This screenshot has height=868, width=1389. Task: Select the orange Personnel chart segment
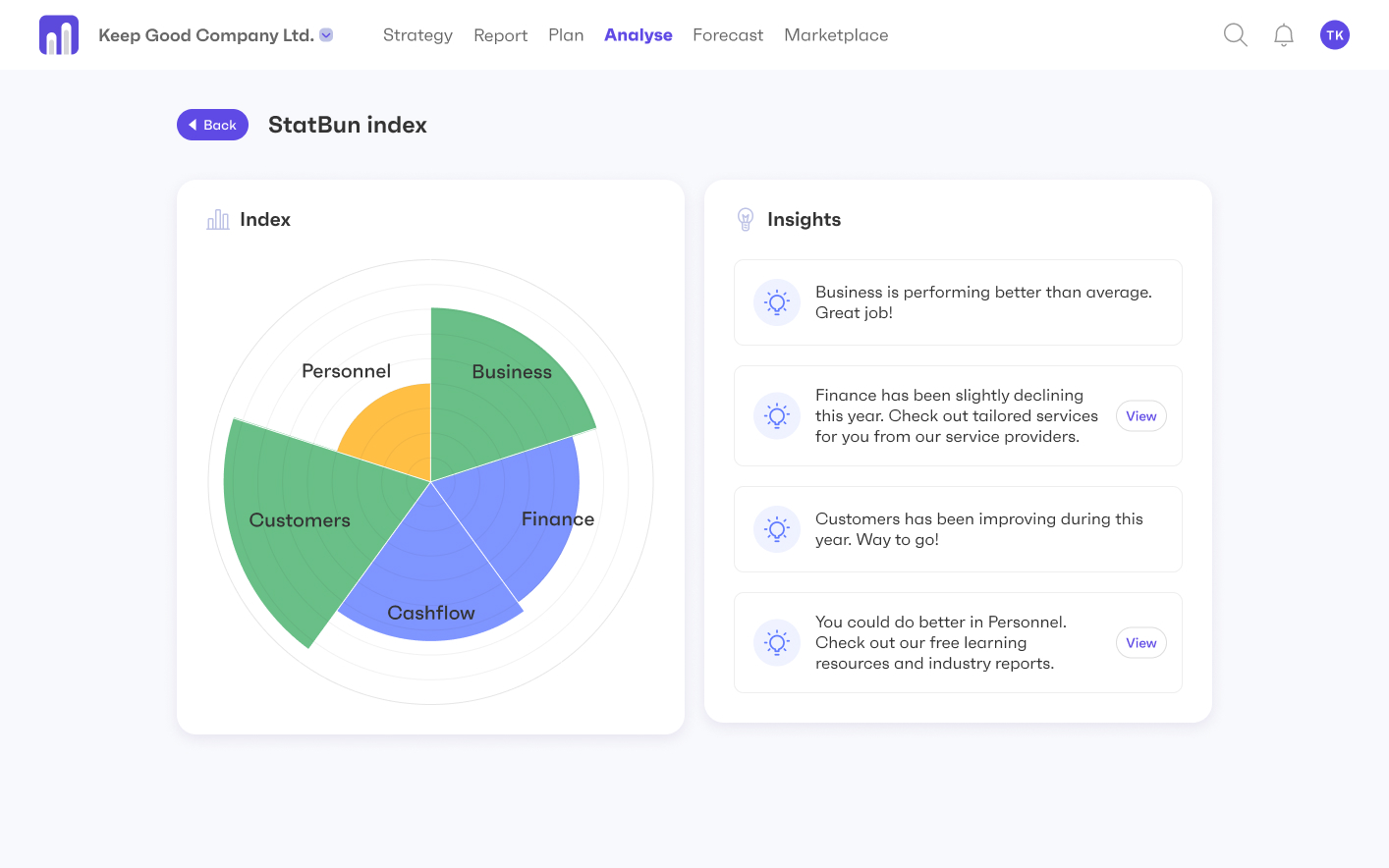(x=393, y=427)
